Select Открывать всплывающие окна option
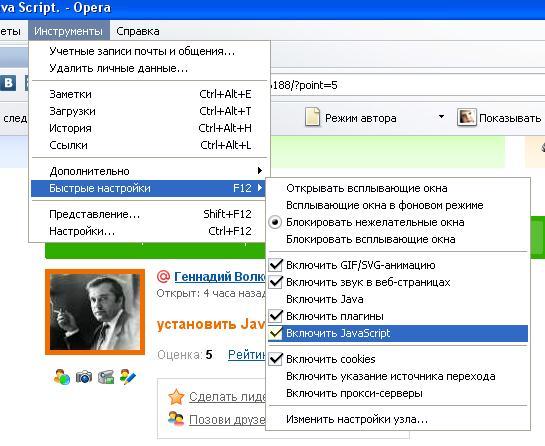545x446 pixels. pos(398,188)
